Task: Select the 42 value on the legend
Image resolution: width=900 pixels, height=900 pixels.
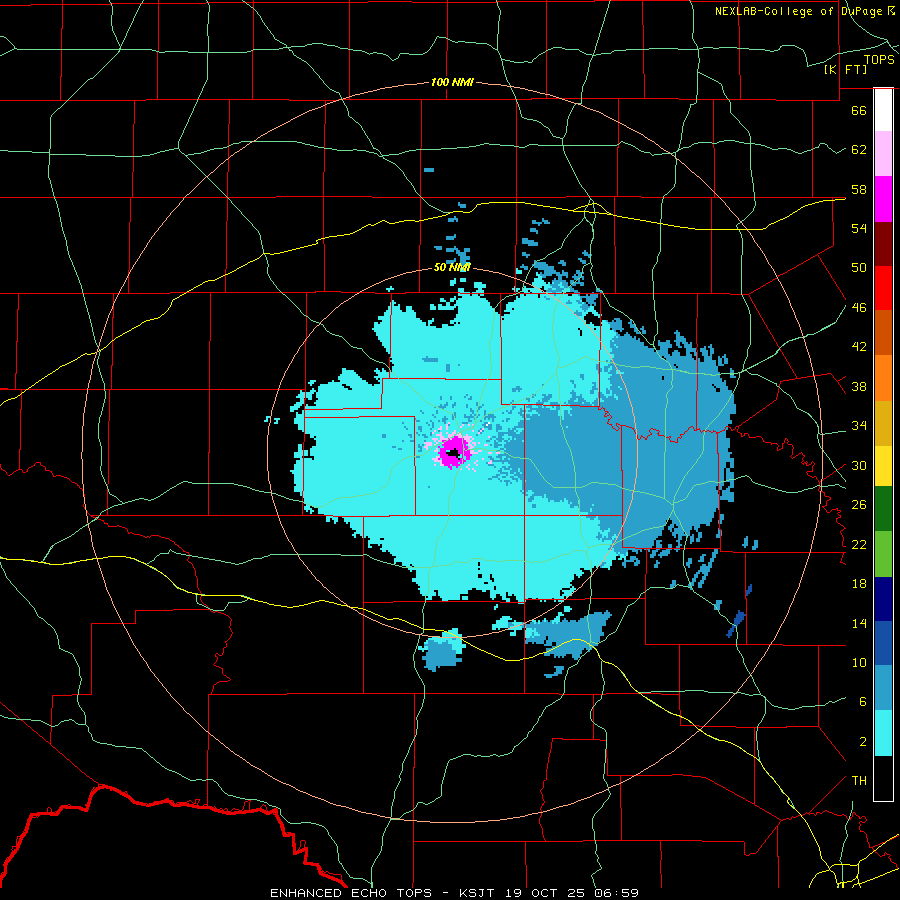Action: (859, 347)
